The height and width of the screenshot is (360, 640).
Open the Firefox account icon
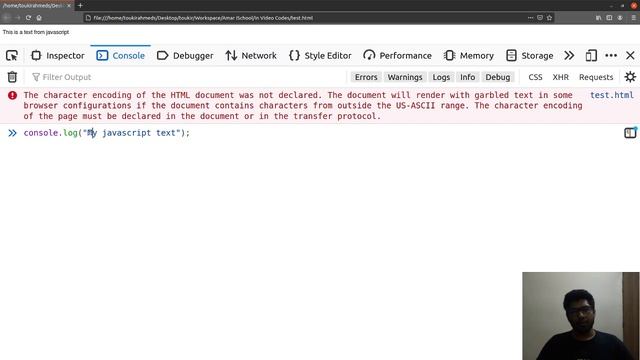(620, 18)
